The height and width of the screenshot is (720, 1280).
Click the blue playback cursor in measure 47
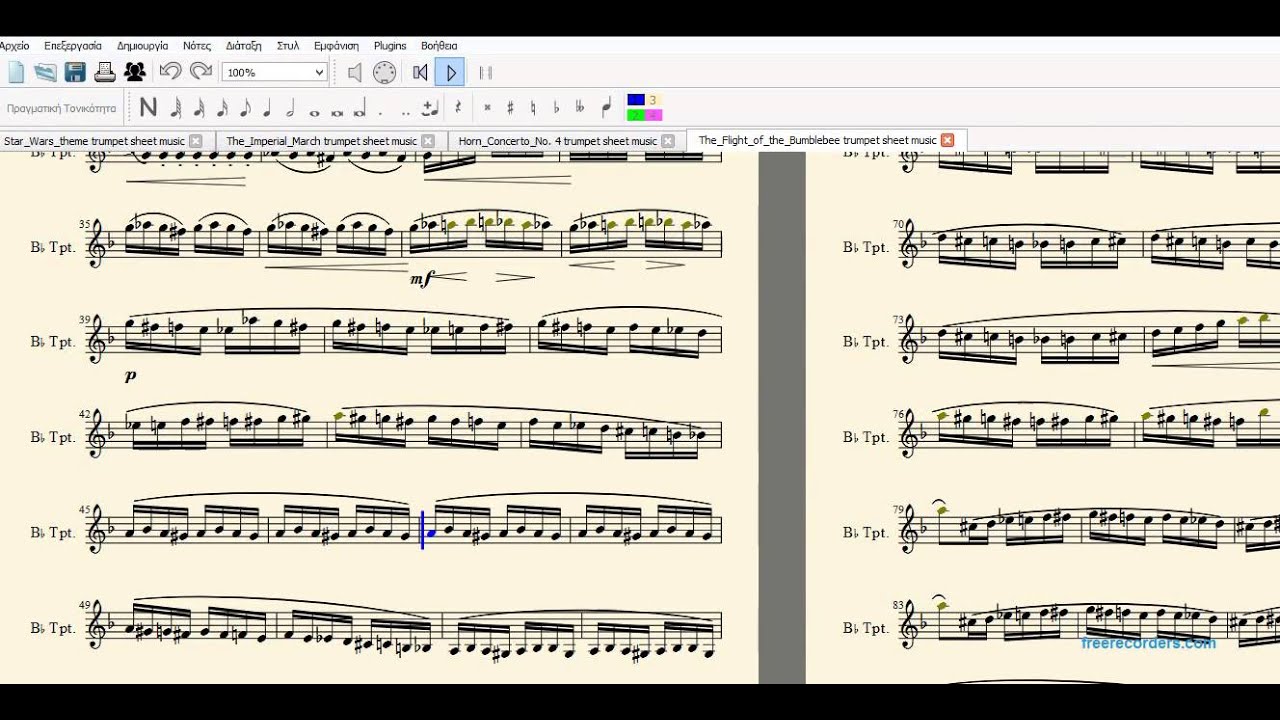pyautogui.click(x=423, y=530)
